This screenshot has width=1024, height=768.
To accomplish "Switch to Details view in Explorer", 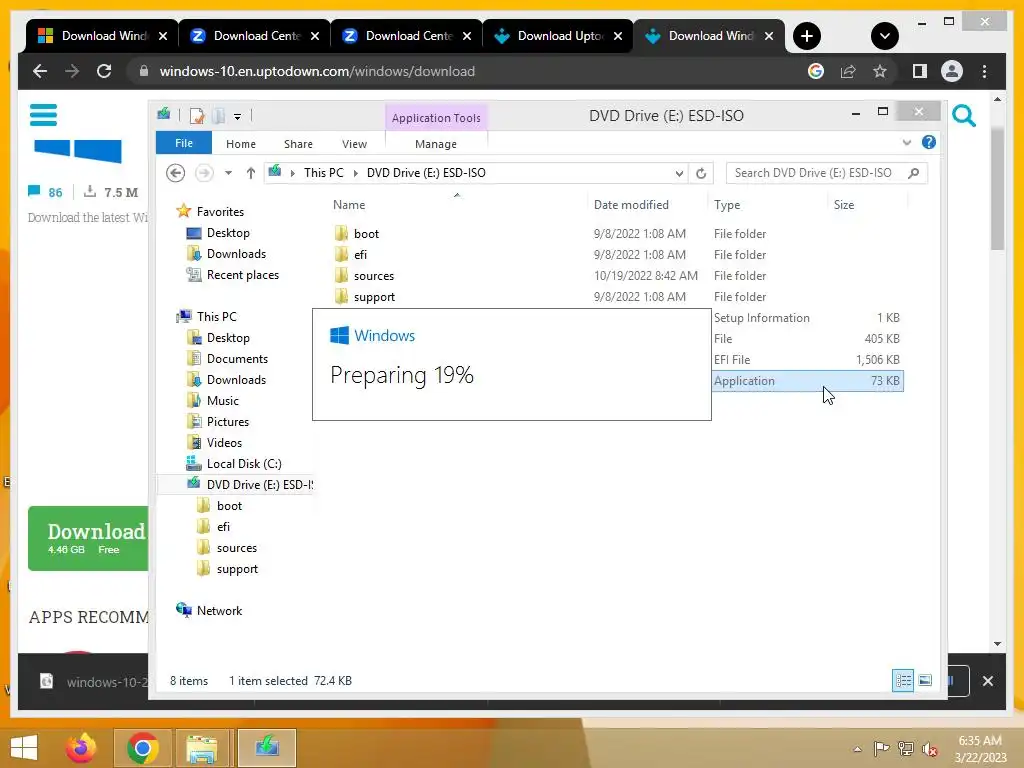I will (903, 680).
